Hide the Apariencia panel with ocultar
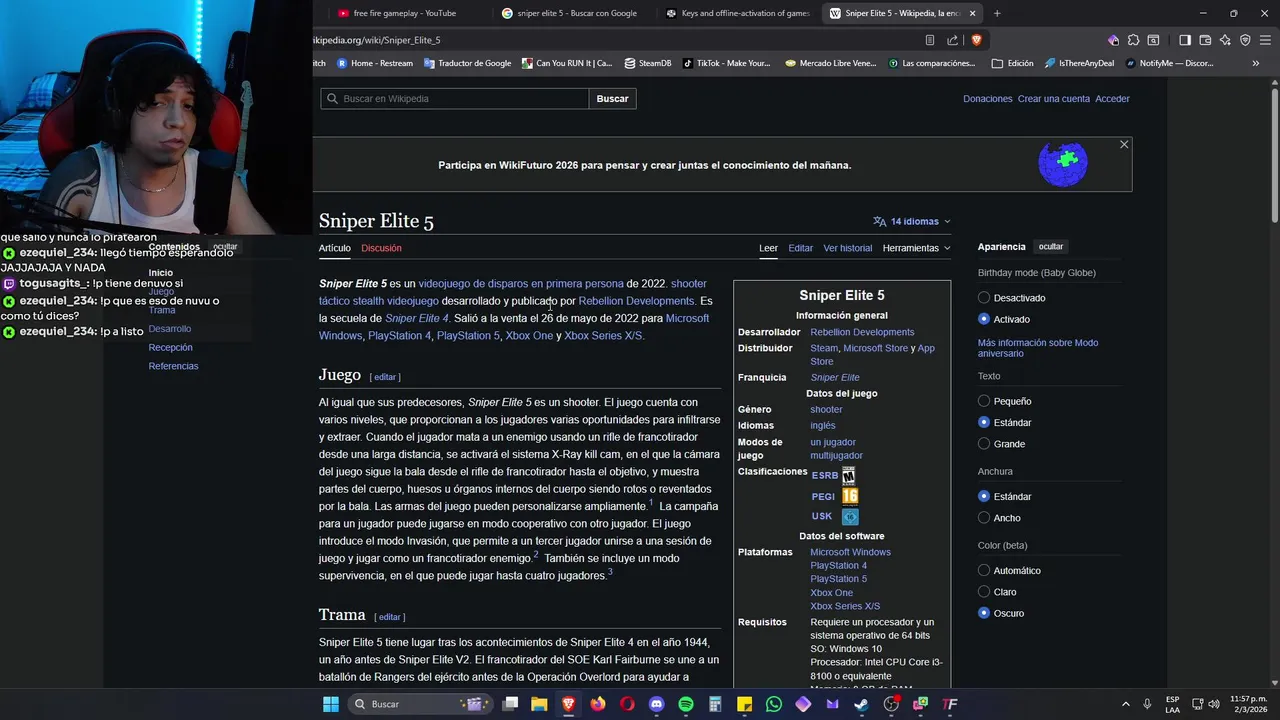The width and height of the screenshot is (1280, 720). pyautogui.click(x=1051, y=247)
